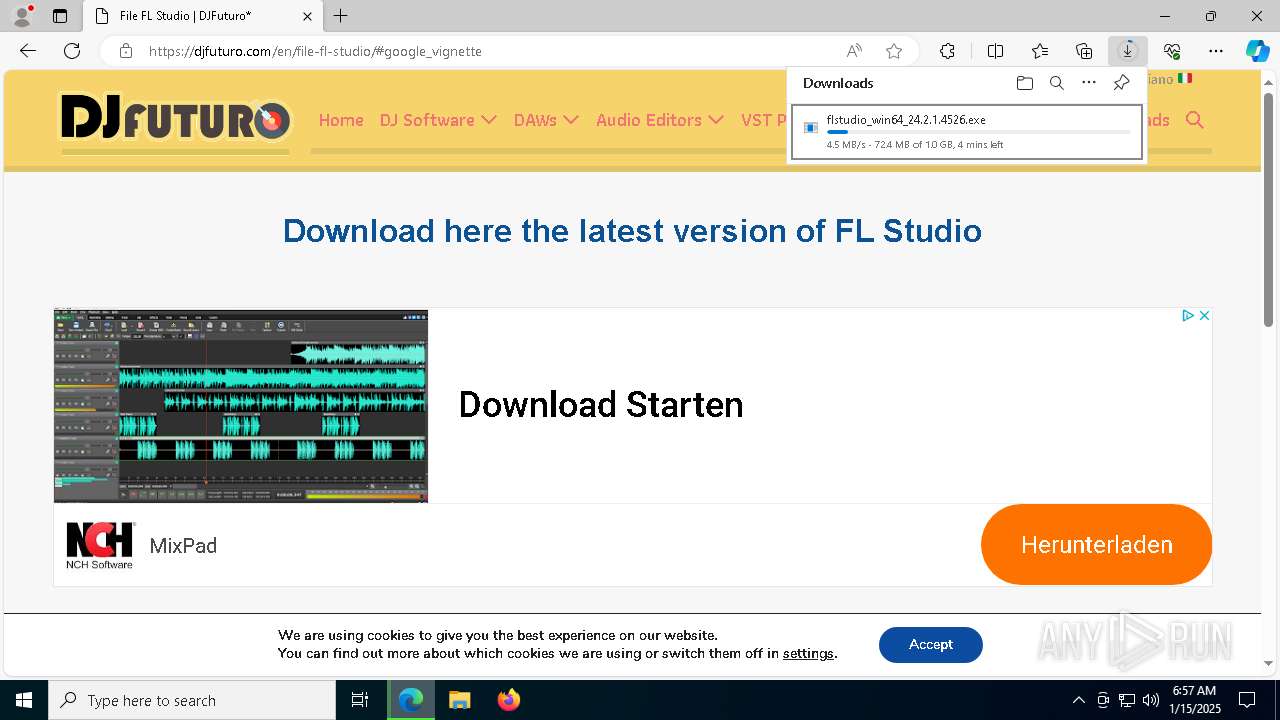Click the DJFuturo logo
The image size is (1280, 720).
point(176,120)
